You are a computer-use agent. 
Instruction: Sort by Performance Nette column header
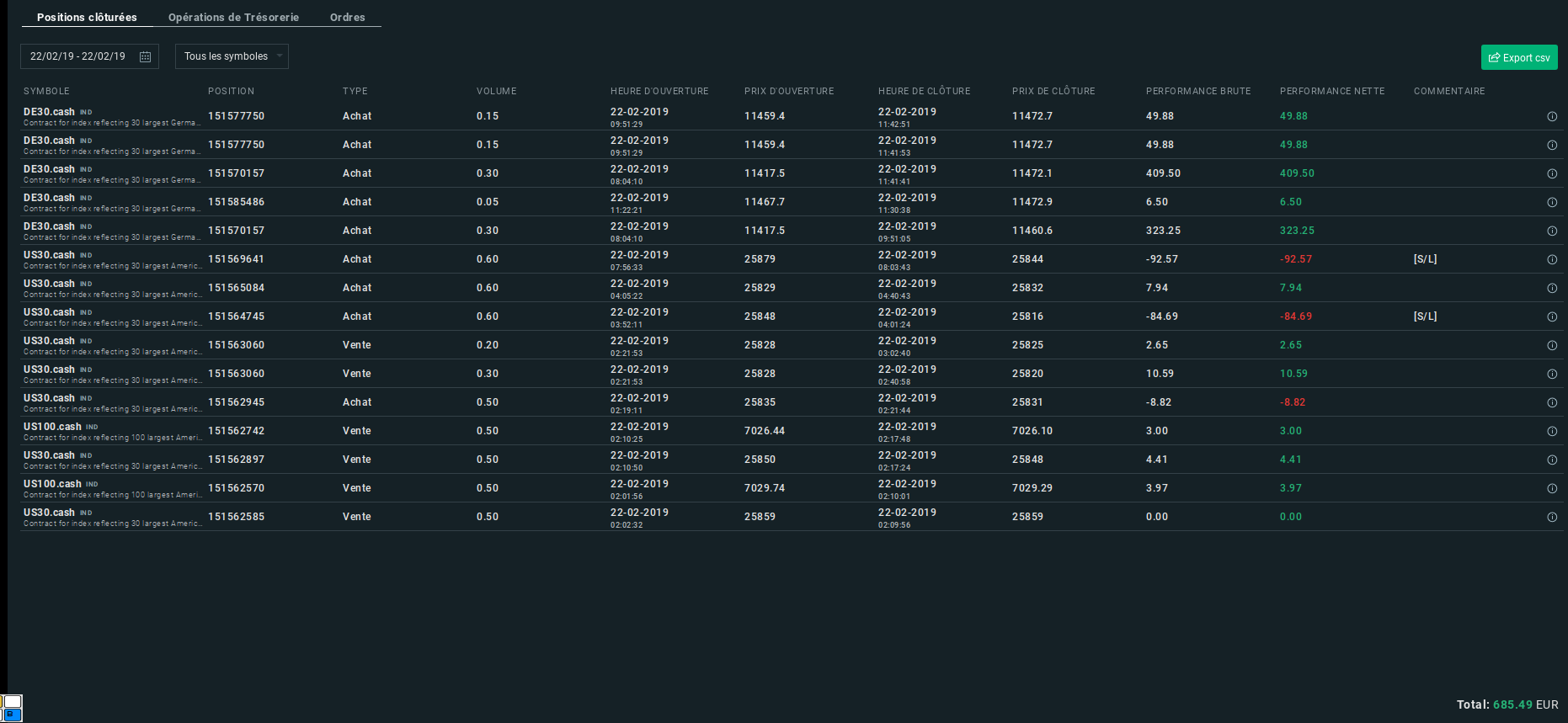(x=1332, y=91)
